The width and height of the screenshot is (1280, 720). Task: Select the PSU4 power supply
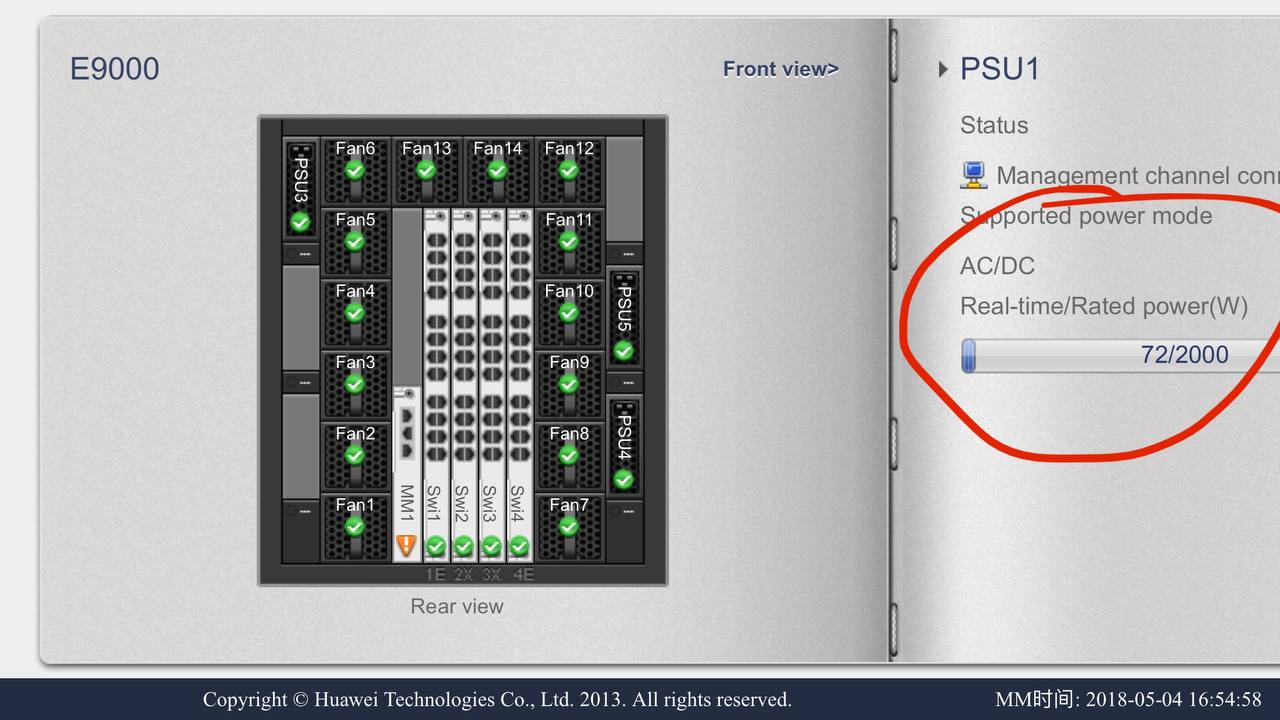click(624, 445)
